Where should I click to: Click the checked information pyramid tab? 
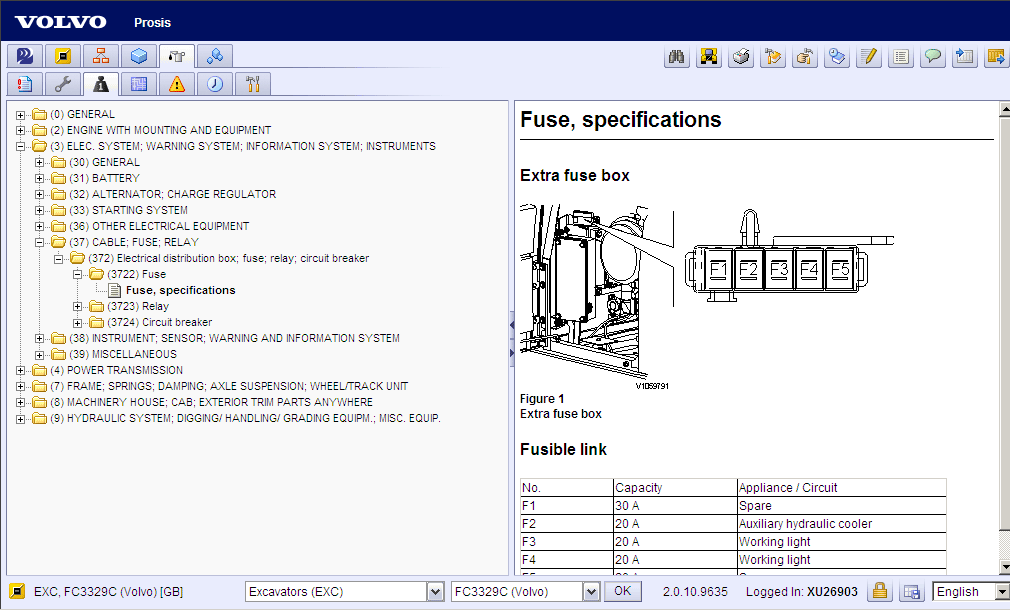[x=100, y=84]
